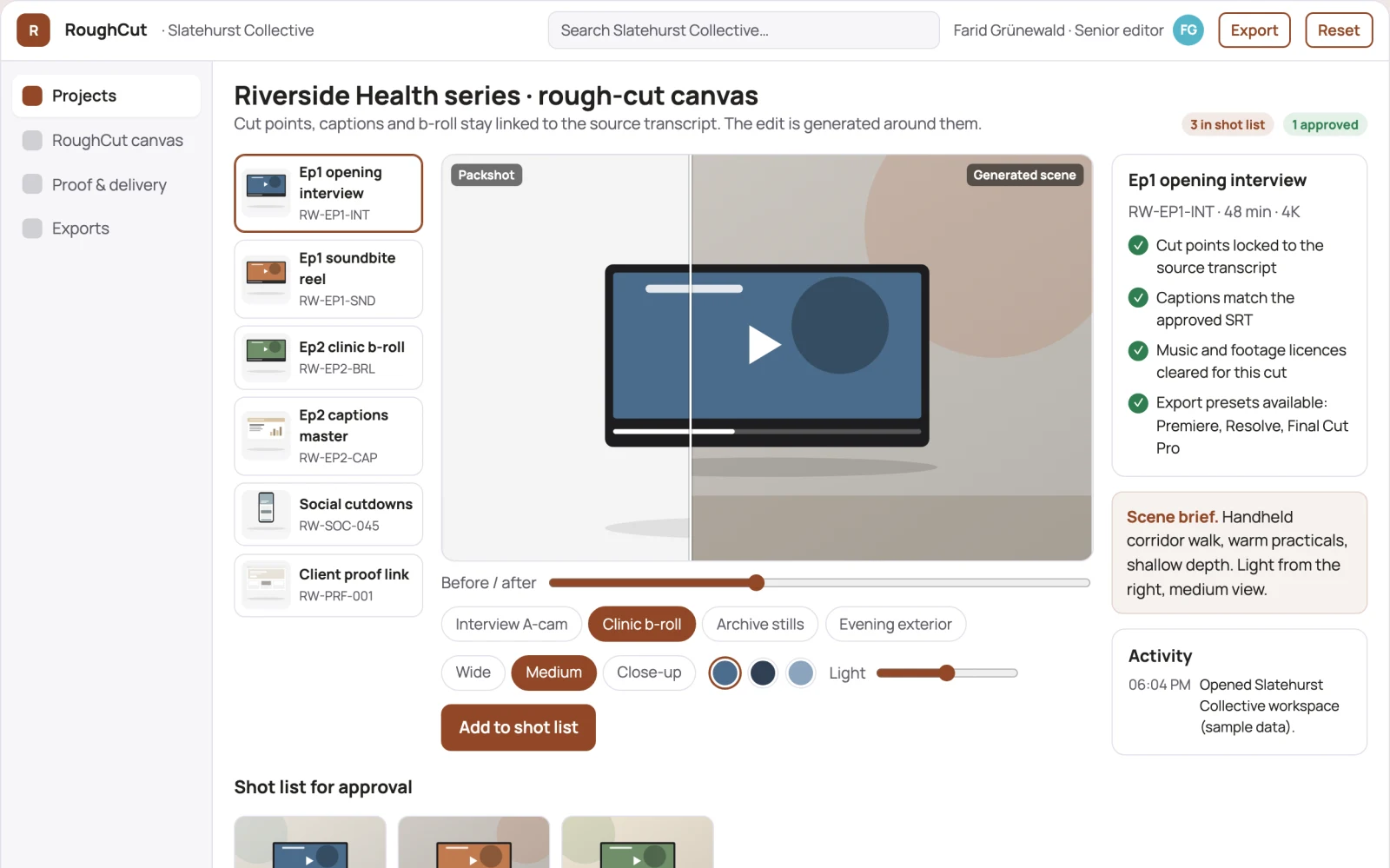Select Ep1 soundbite reel thumbnail icon
The width and height of the screenshot is (1390, 868).
tap(267, 279)
